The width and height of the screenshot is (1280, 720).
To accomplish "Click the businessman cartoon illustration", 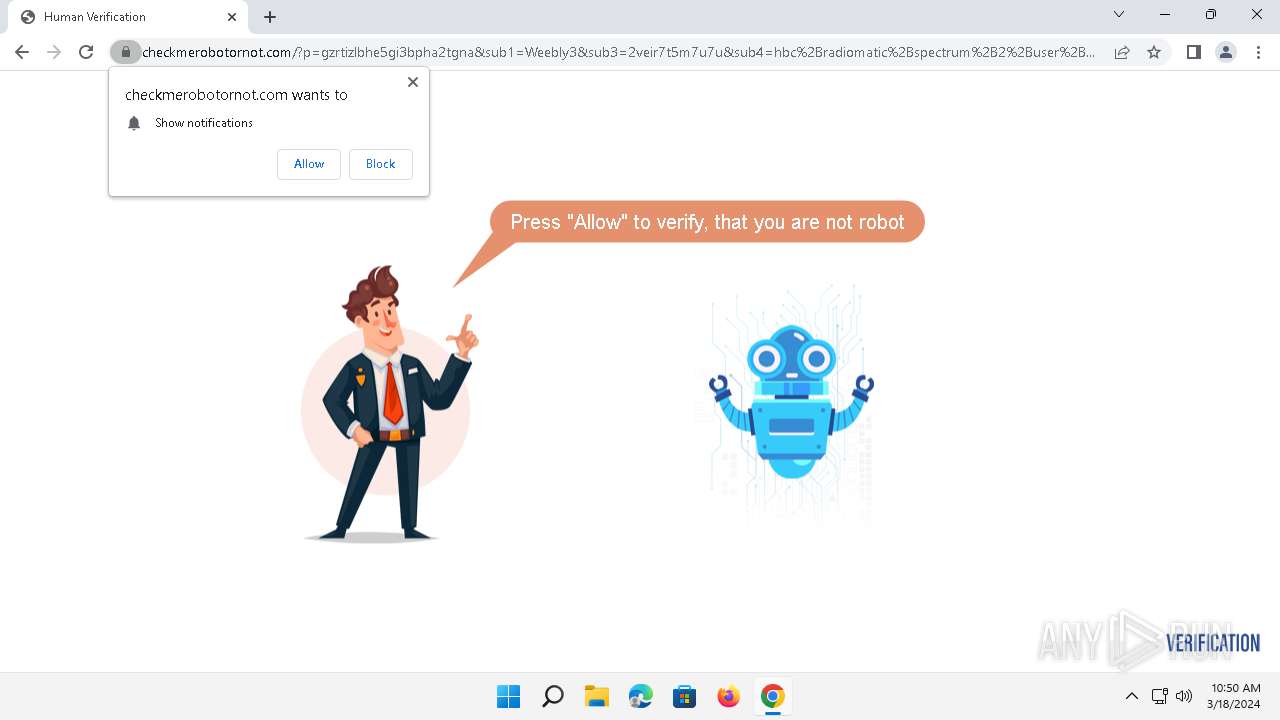I will pyautogui.click(x=390, y=404).
